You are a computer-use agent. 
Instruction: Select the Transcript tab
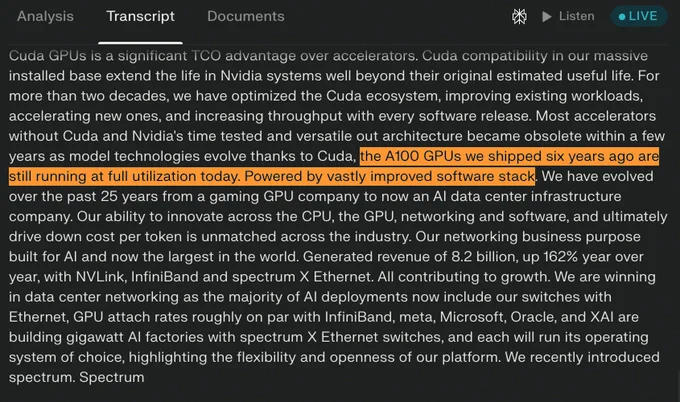[141, 16]
